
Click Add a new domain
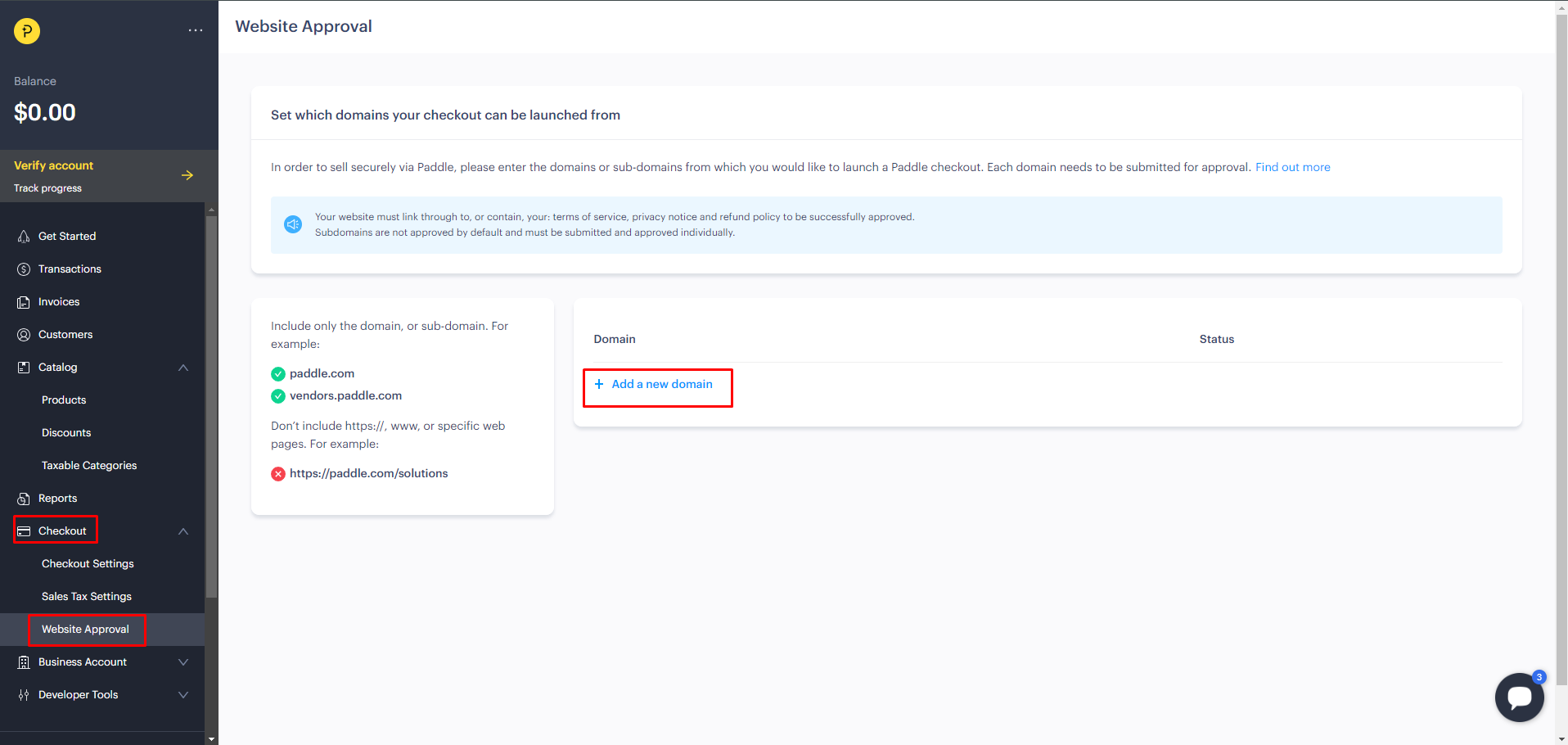click(661, 384)
